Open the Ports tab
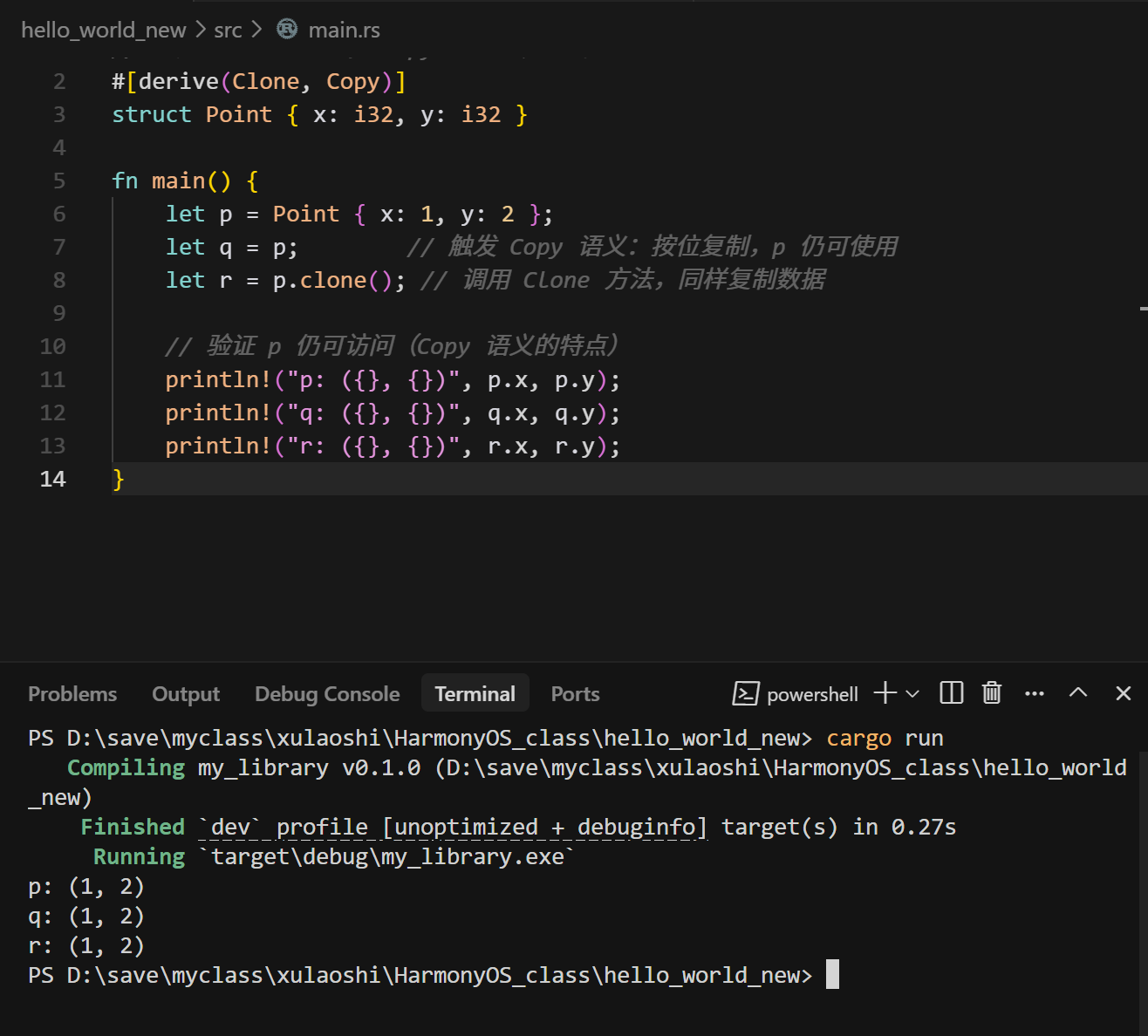This screenshot has width=1148, height=1036. coord(575,694)
